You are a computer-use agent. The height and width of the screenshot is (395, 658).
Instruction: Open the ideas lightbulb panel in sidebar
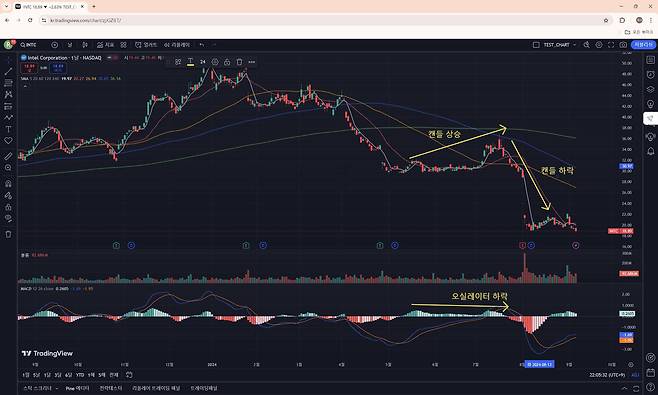[650, 104]
